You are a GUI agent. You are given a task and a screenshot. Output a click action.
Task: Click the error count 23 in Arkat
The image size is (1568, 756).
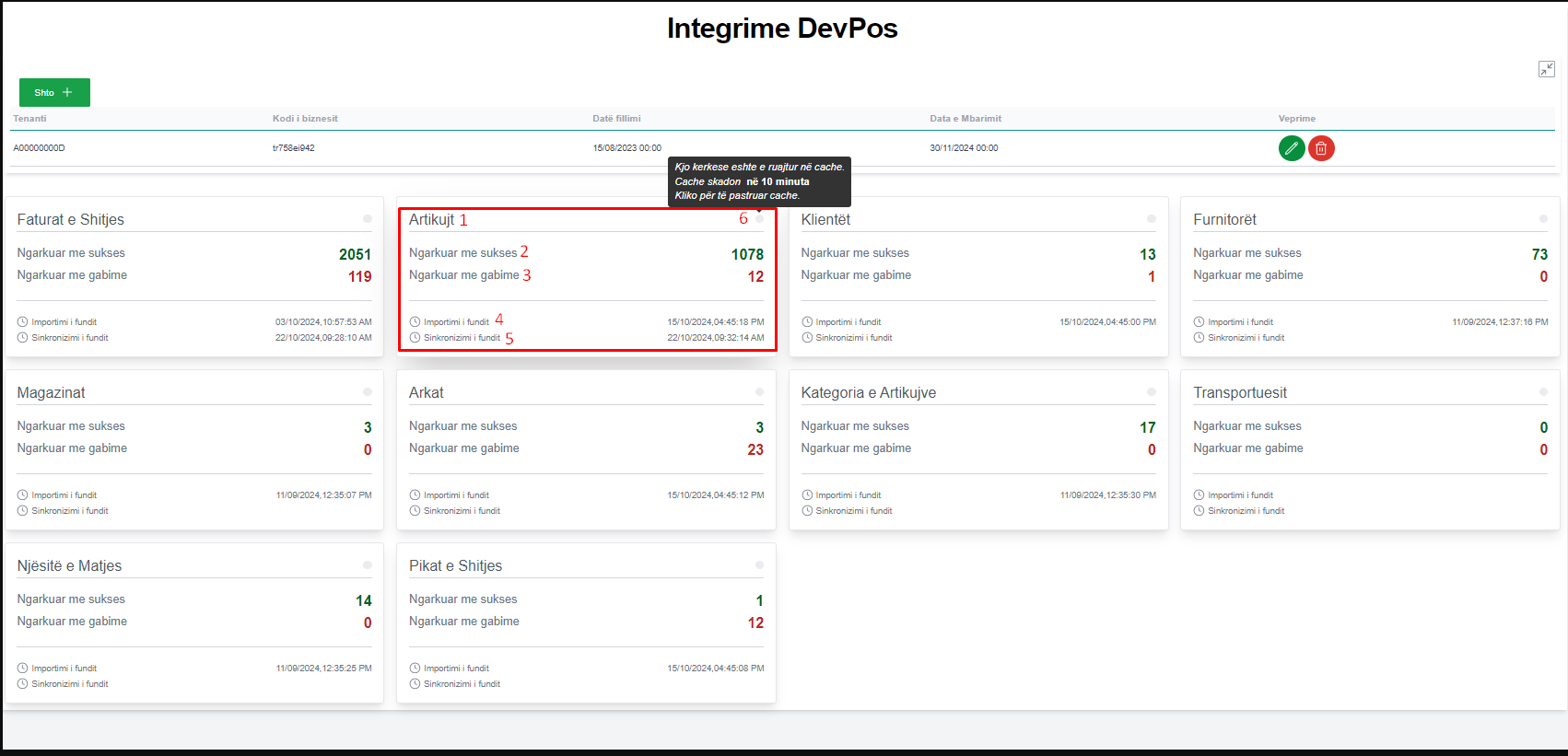point(755,450)
